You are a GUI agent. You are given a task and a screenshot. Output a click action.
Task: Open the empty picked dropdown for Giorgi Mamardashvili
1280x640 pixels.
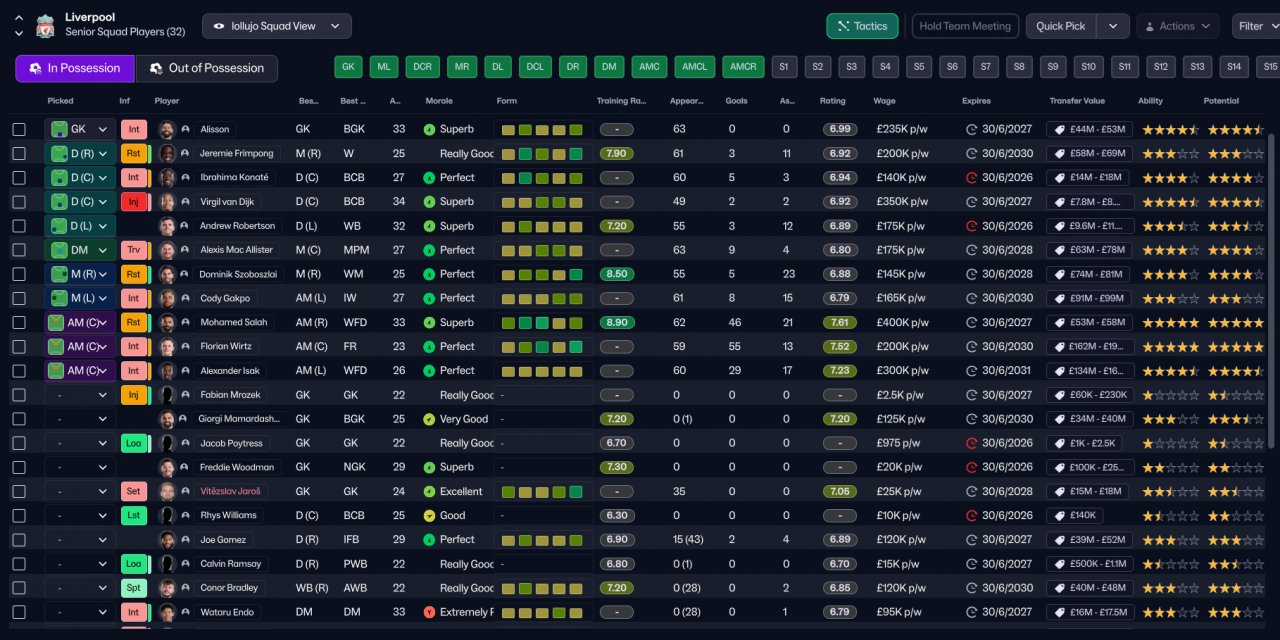pos(80,419)
